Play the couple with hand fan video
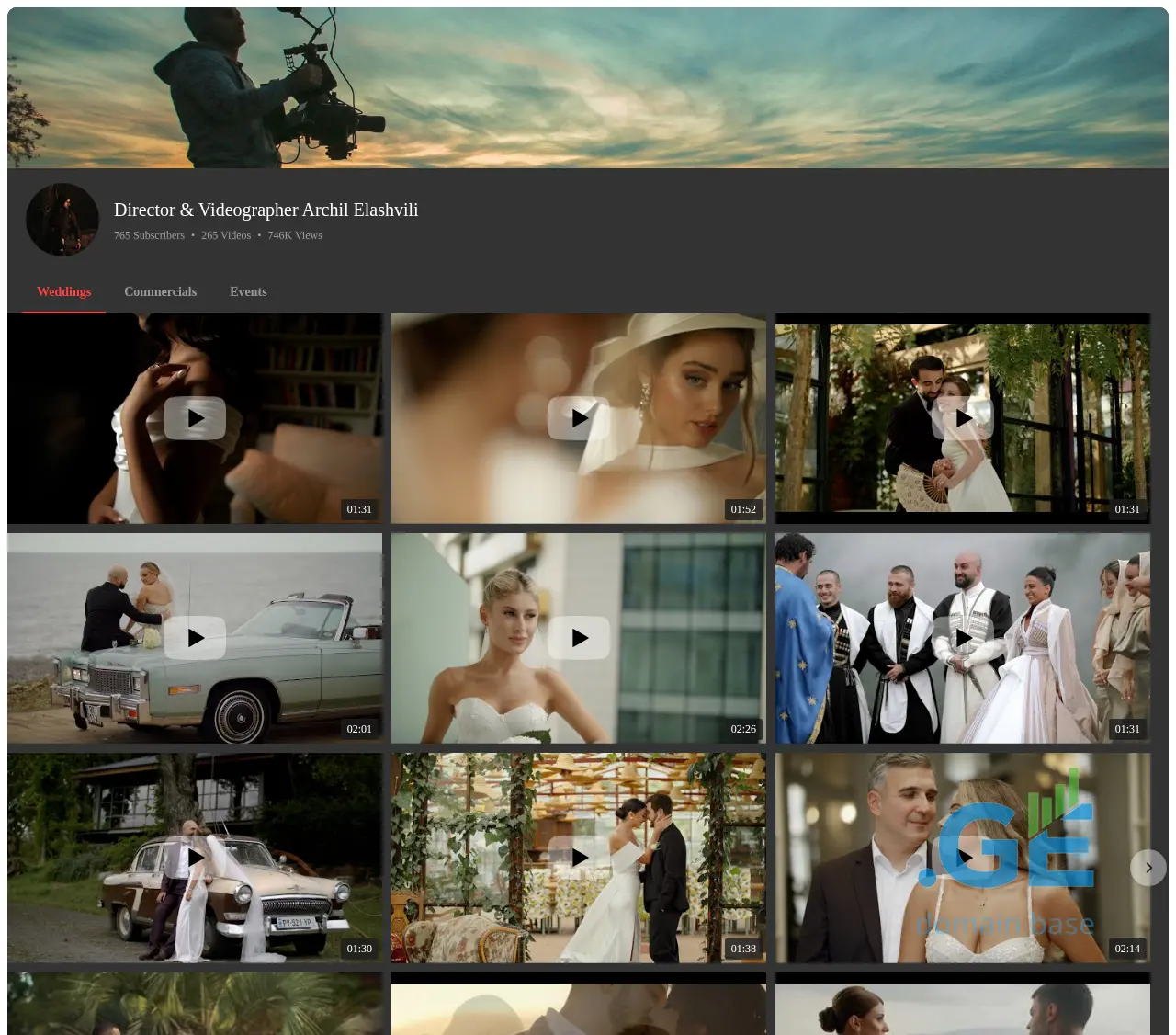The image size is (1176, 1035). click(963, 418)
